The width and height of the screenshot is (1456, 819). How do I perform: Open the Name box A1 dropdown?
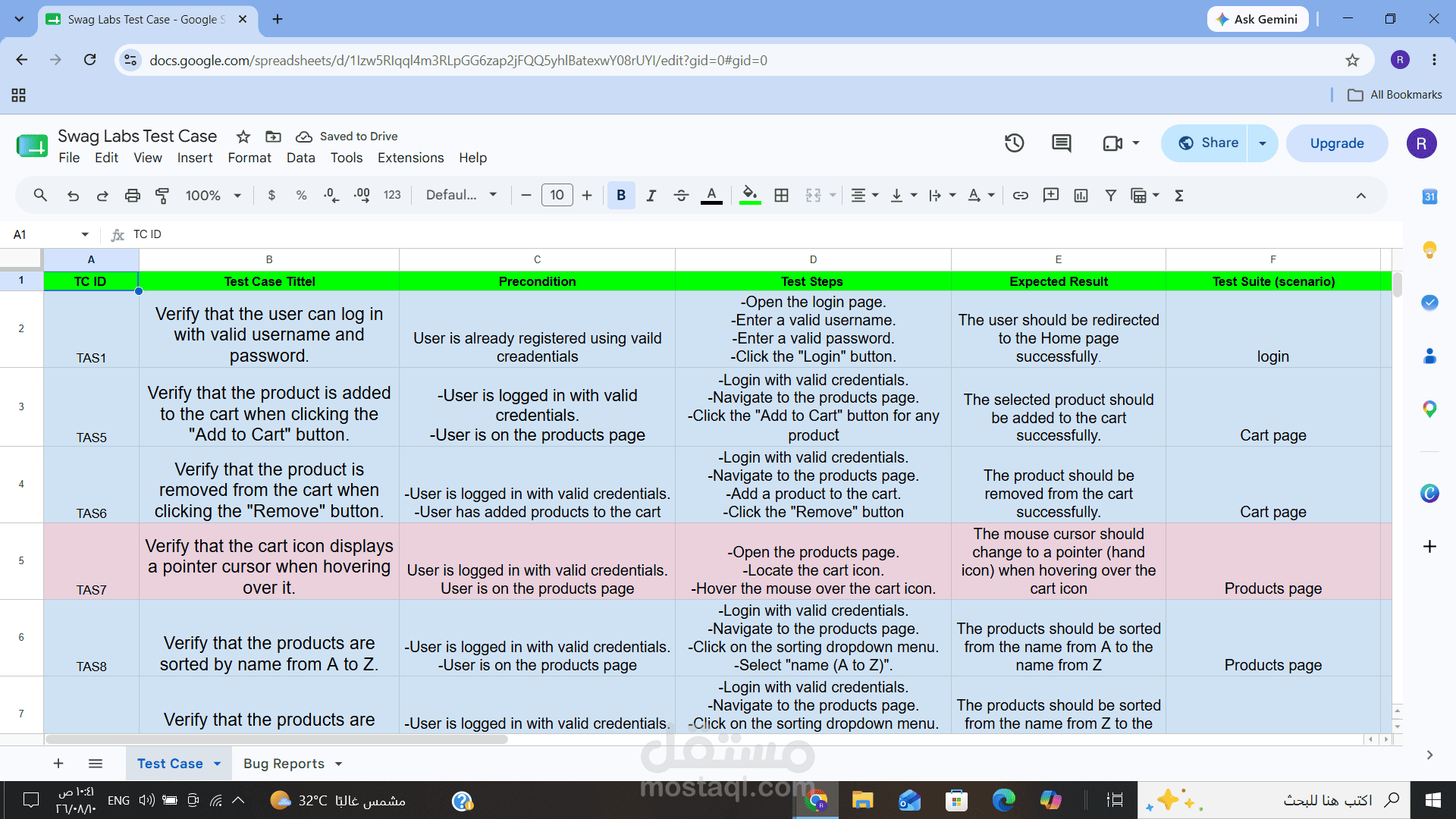(x=85, y=234)
